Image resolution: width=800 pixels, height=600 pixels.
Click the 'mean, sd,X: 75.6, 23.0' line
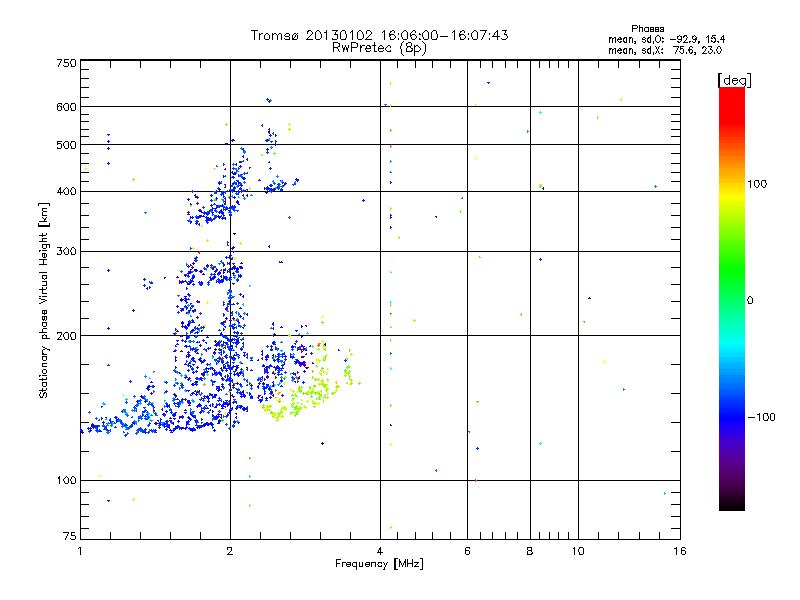coord(665,50)
